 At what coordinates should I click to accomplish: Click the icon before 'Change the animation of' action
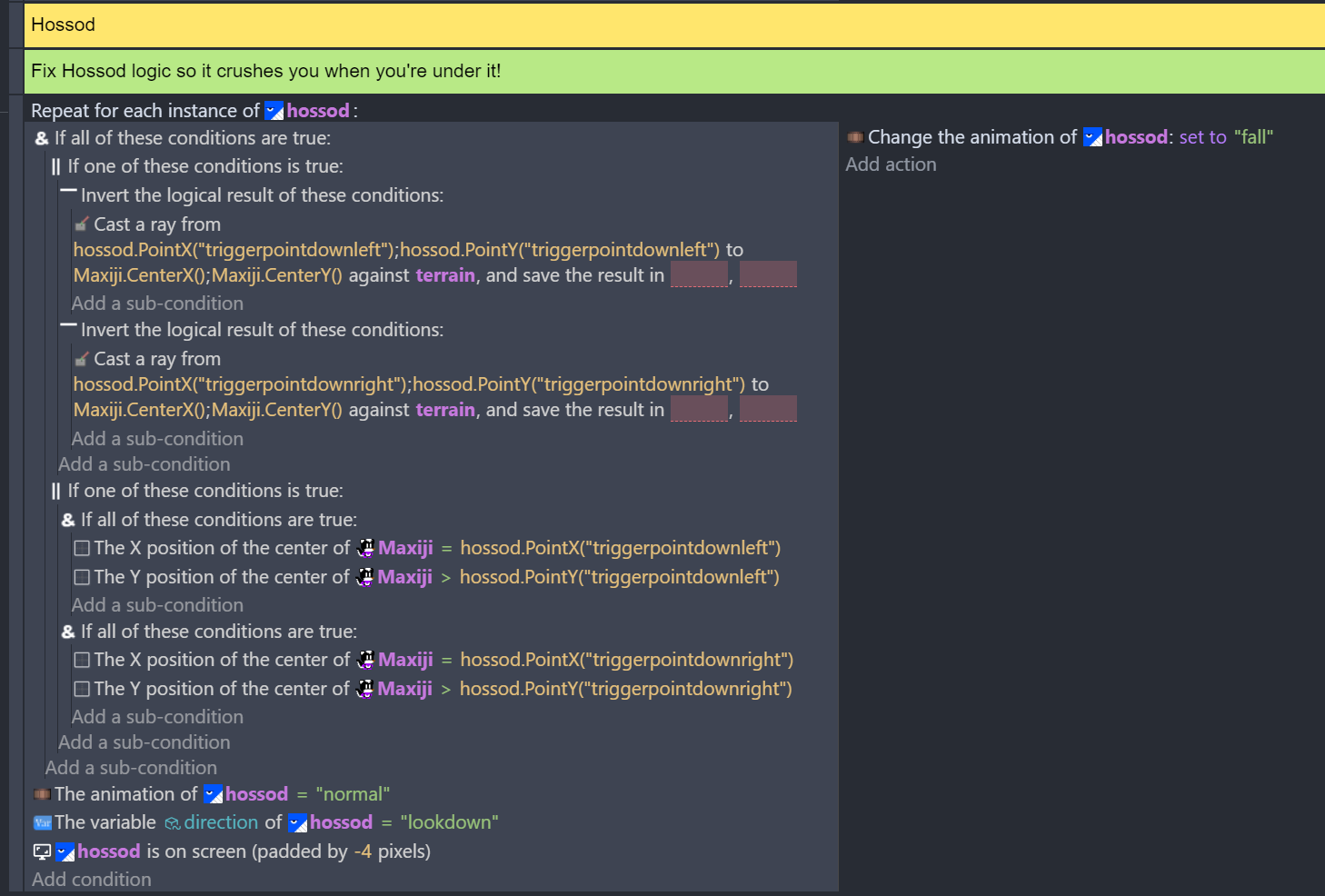(855, 137)
